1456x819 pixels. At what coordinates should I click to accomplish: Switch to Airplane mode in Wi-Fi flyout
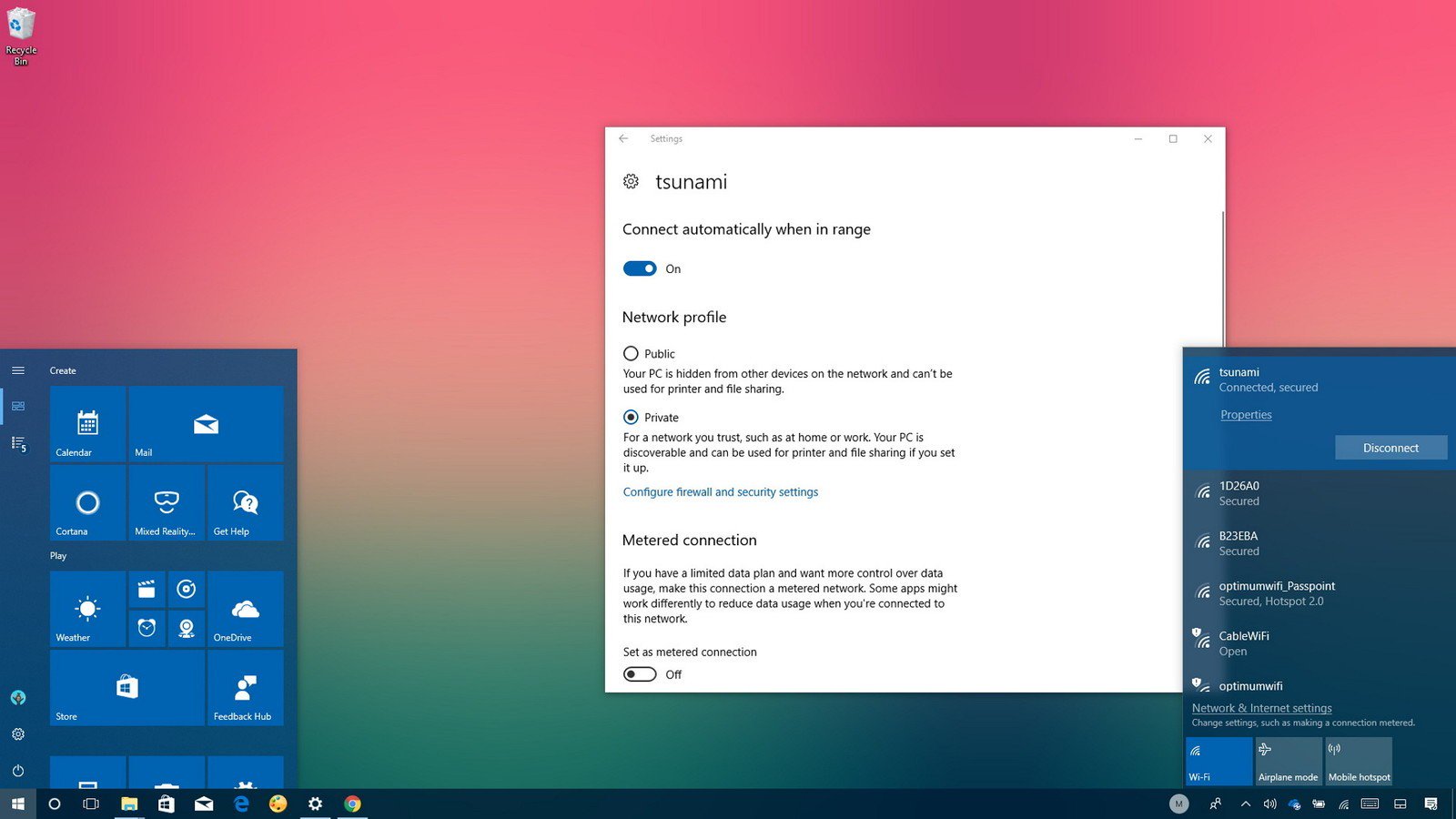(x=1288, y=760)
